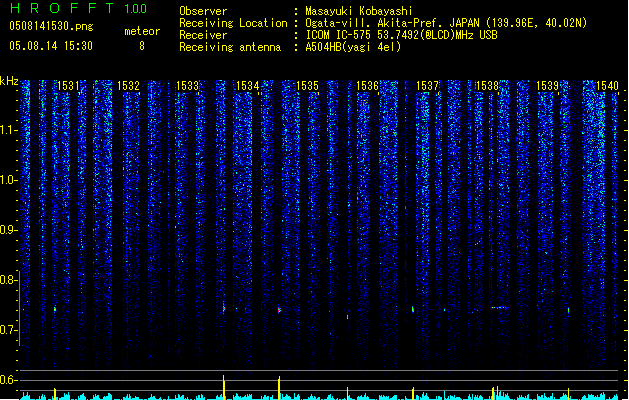Click the kHz axis unit label
629x400 pixels.
pos(9,81)
